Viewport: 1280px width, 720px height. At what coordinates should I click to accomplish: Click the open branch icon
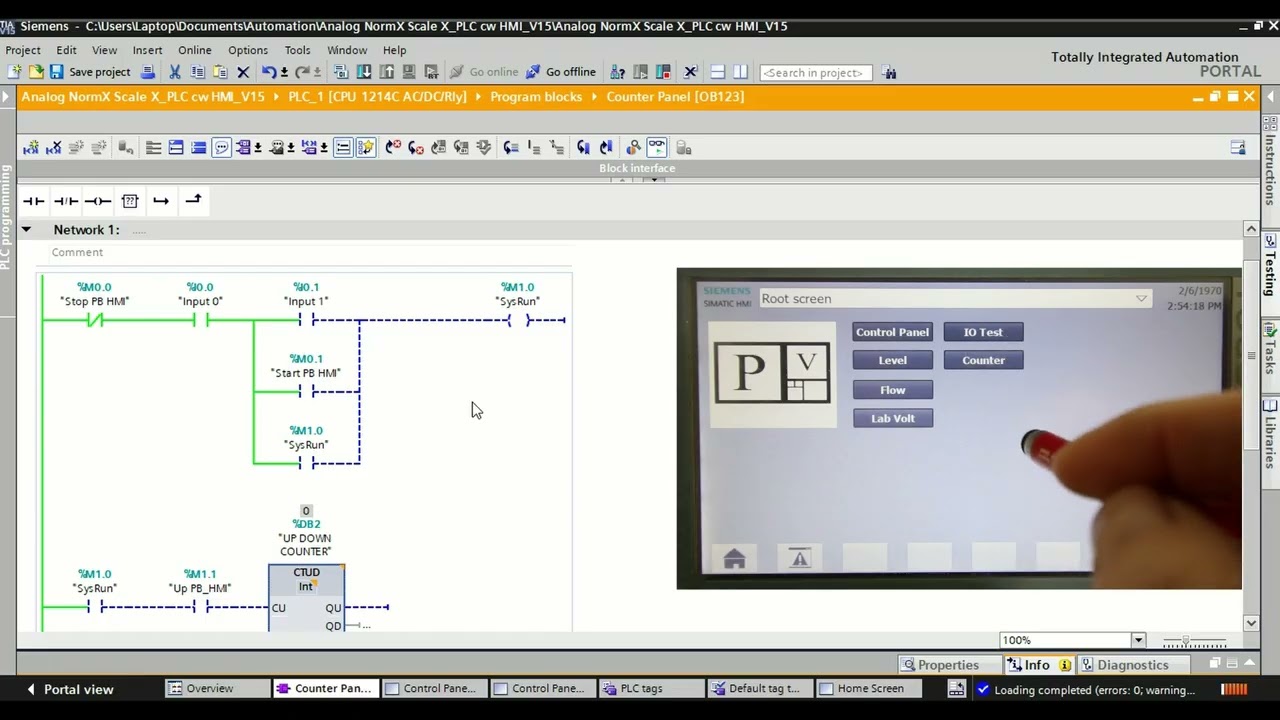click(161, 201)
